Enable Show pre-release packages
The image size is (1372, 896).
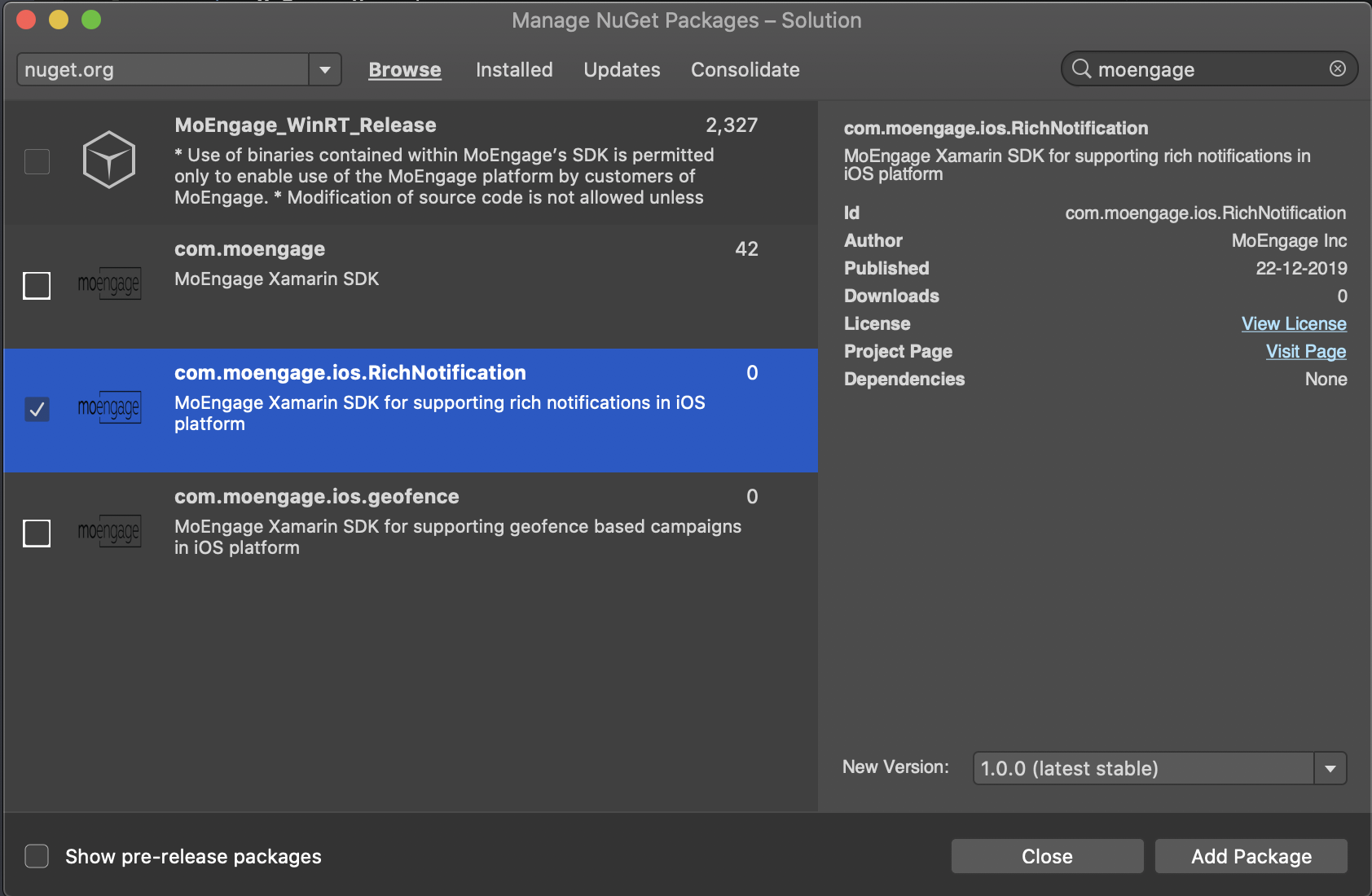[x=37, y=856]
